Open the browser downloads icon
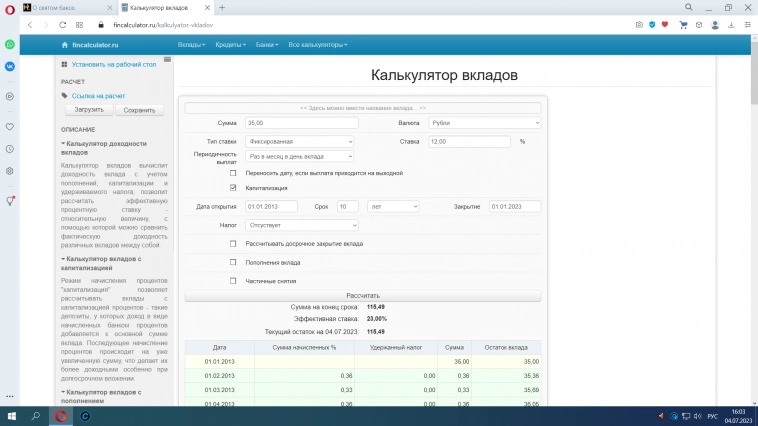 (725, 24)
